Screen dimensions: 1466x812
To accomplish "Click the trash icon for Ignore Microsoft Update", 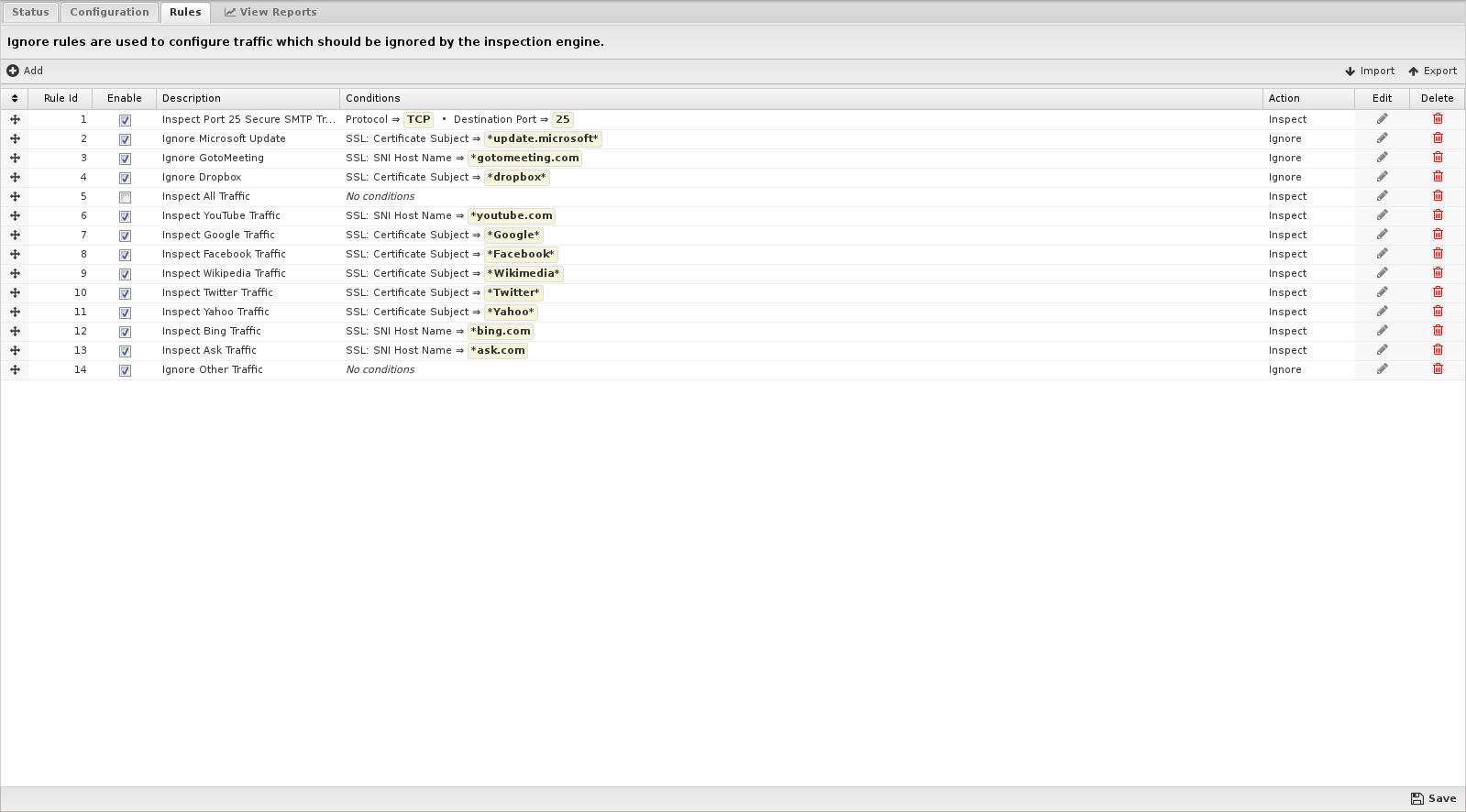I will coord(1438,138).
